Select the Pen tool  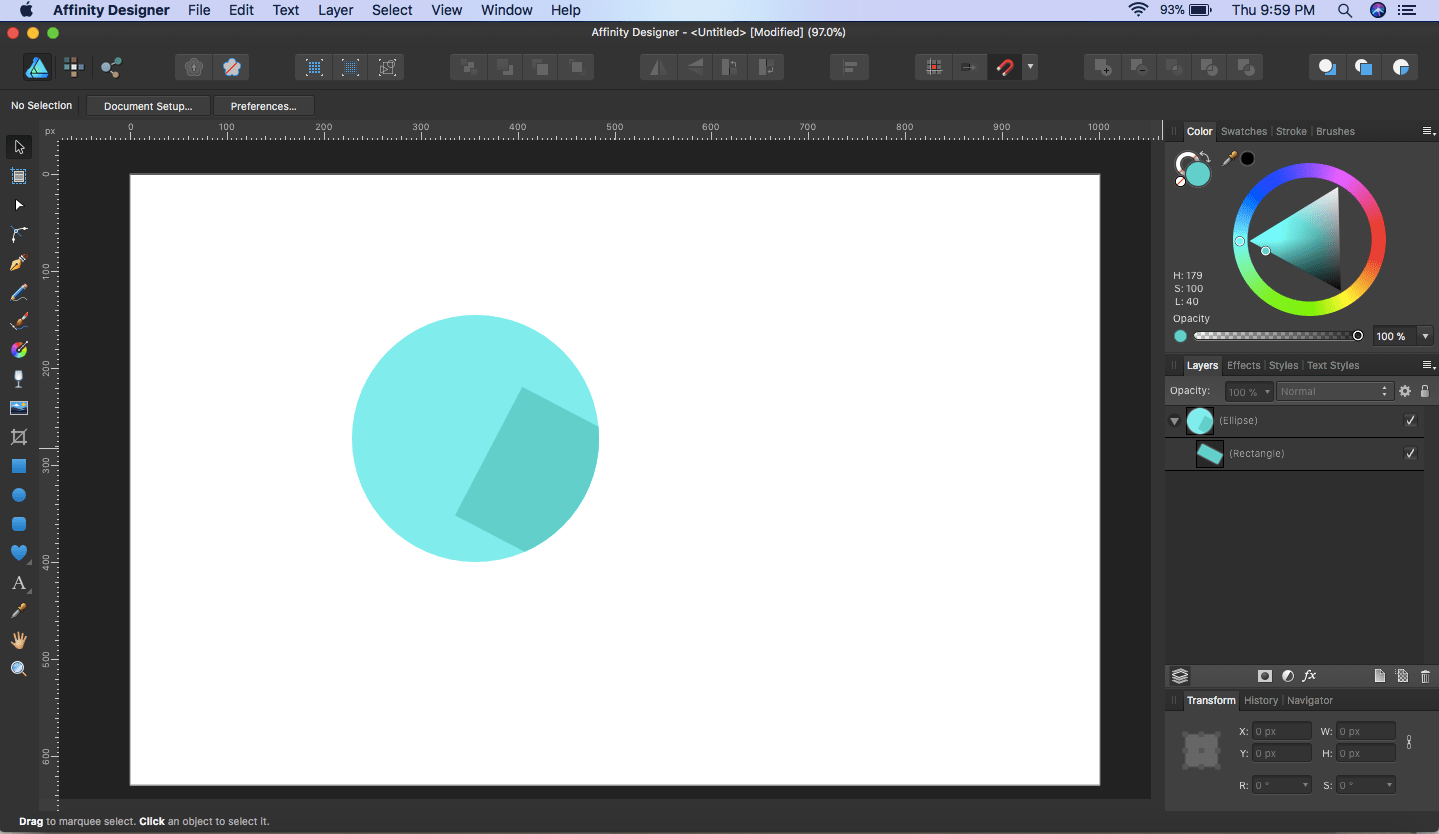pos(18,263)
